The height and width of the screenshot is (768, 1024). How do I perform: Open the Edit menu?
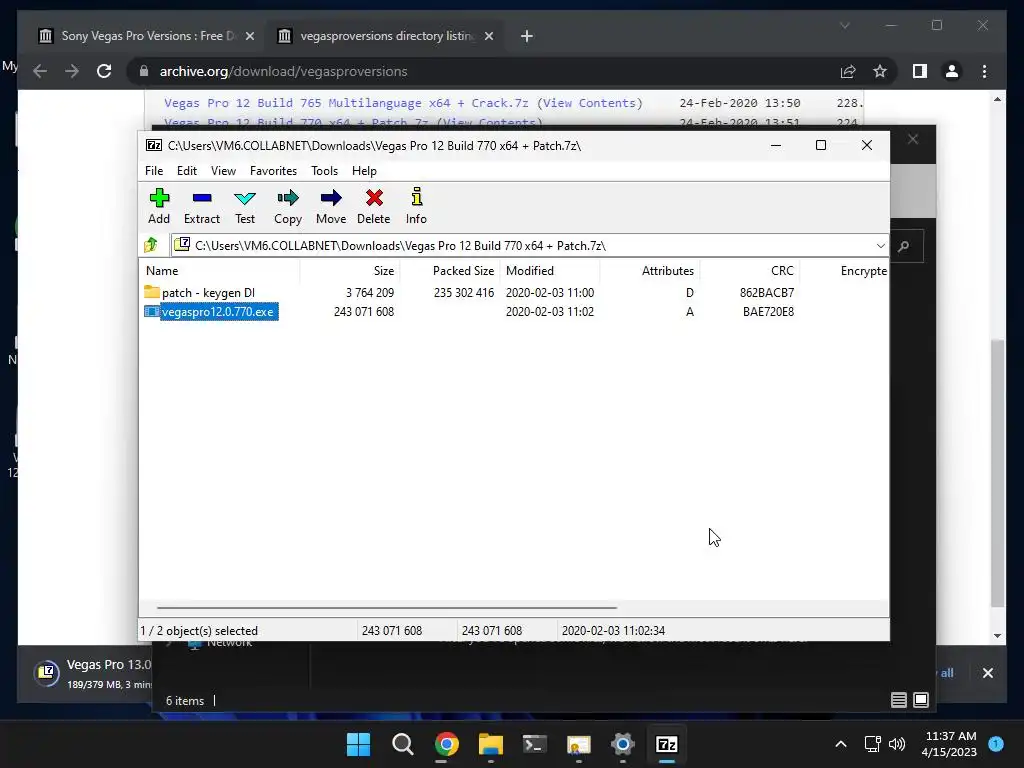pyautogui.click(x=187, y=171)
